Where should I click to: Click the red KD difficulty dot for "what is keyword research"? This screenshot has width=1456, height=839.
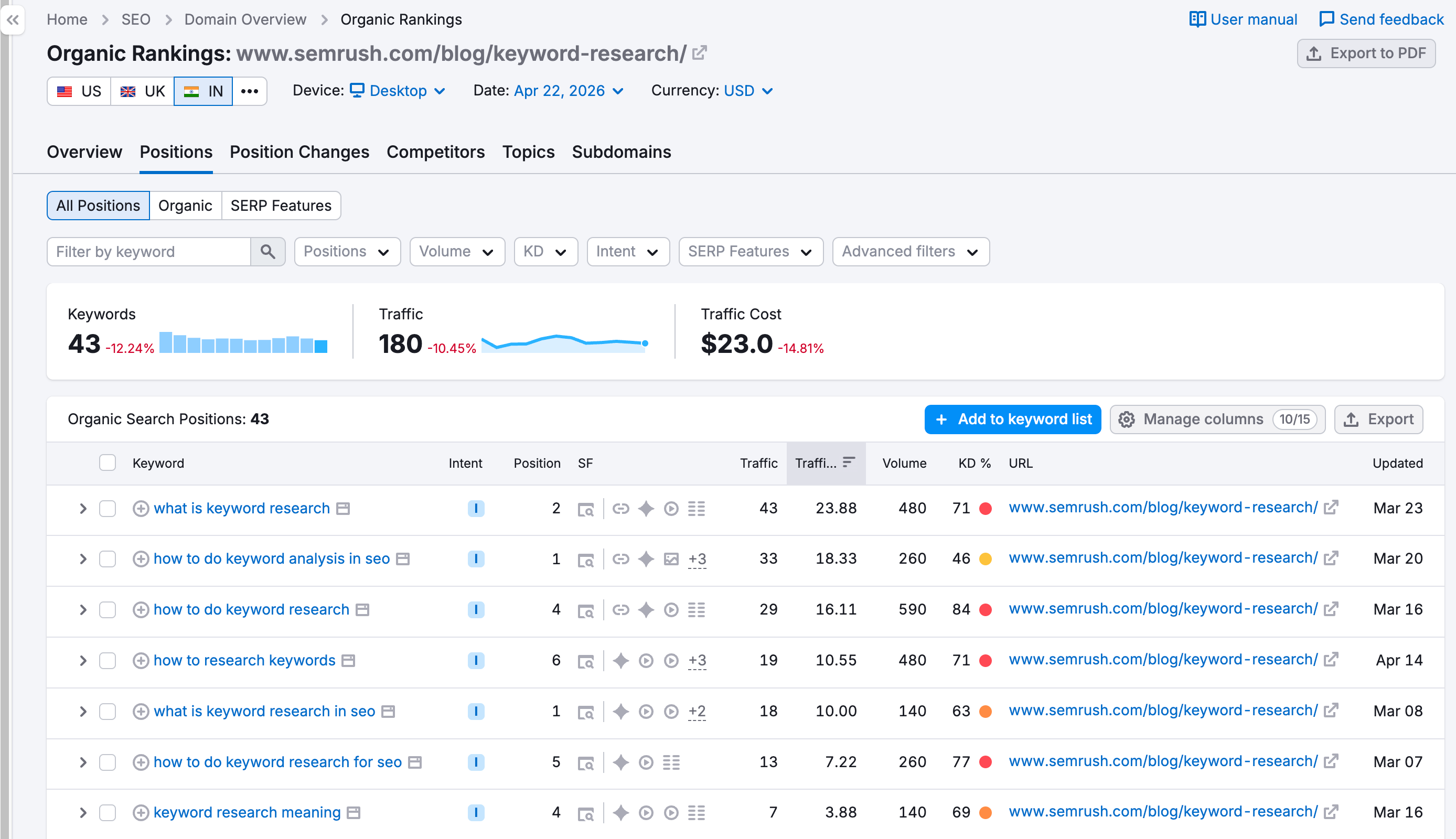(x=987, y=508)
